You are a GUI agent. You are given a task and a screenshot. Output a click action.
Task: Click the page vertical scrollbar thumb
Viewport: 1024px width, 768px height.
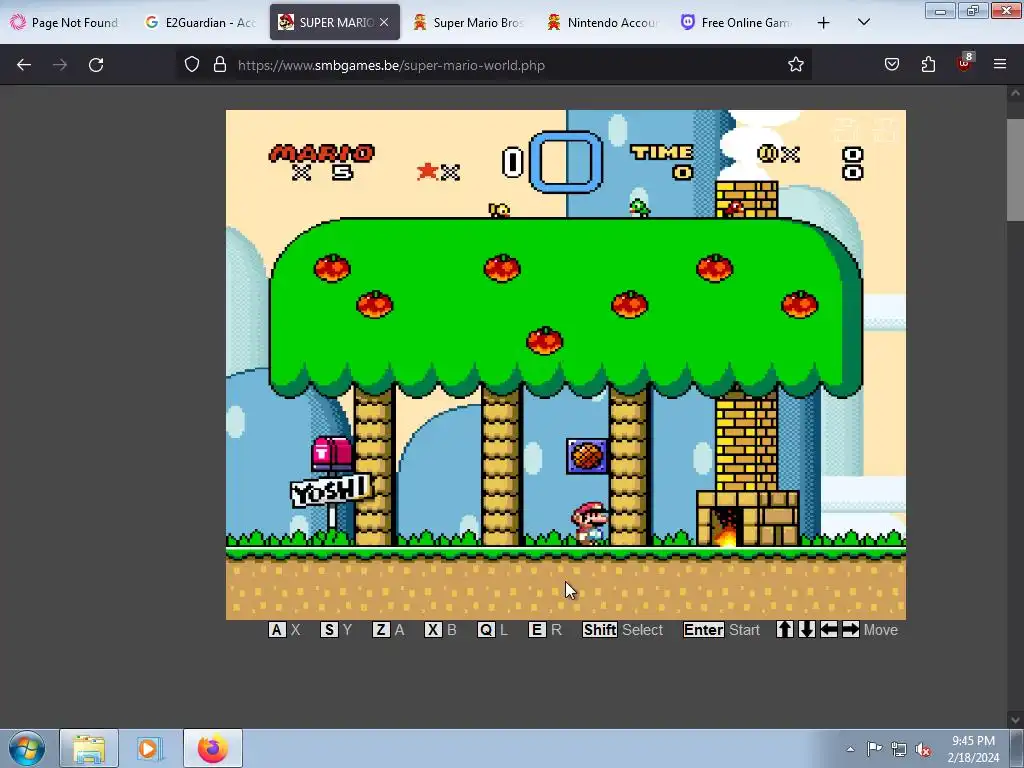(1015, 170)
